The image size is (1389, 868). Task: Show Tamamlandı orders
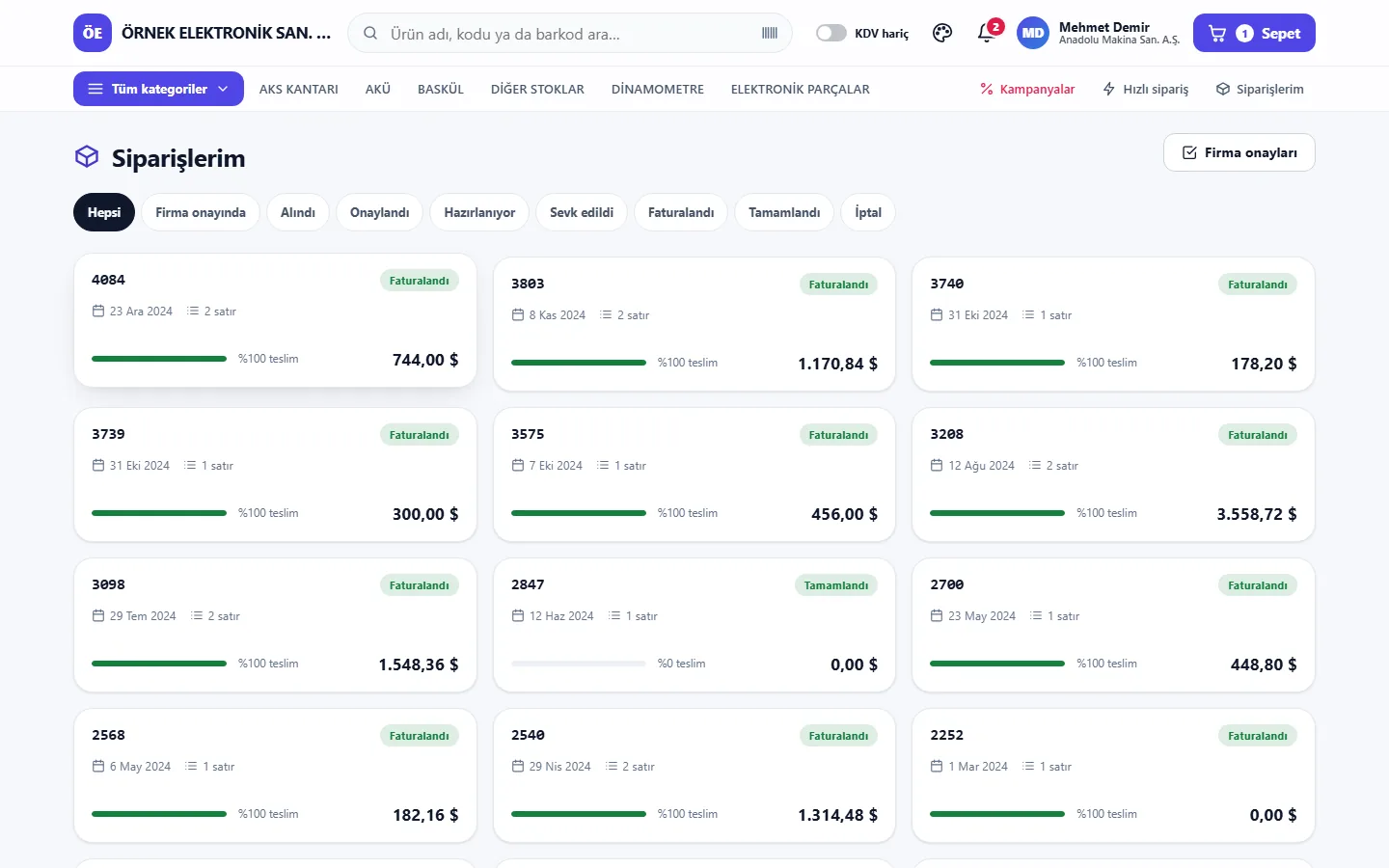pyautogui.click(x=784, y=212)
